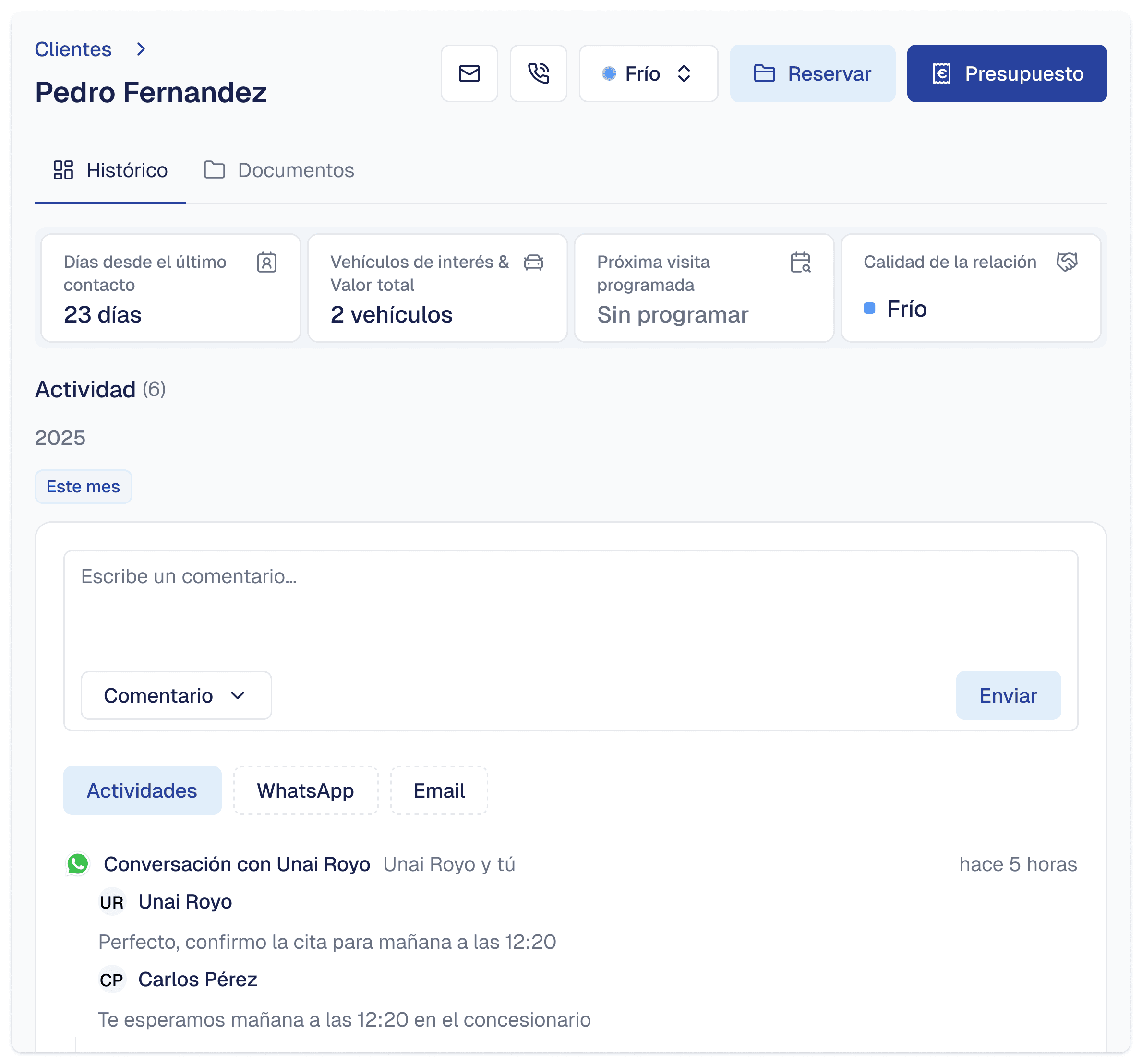Select the phone call icon

click(538, 73)
